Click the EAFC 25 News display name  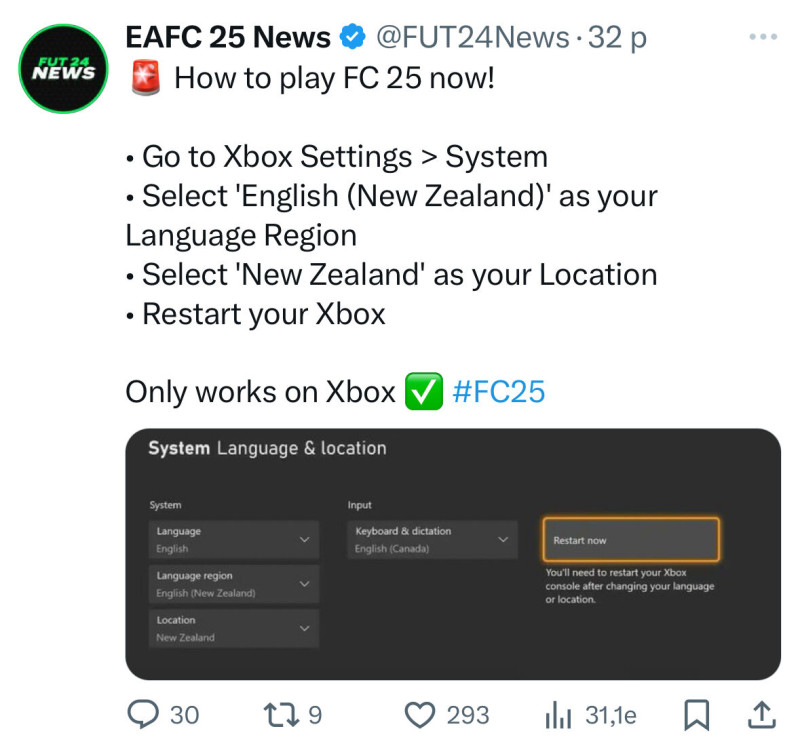(x=228, y=37)
